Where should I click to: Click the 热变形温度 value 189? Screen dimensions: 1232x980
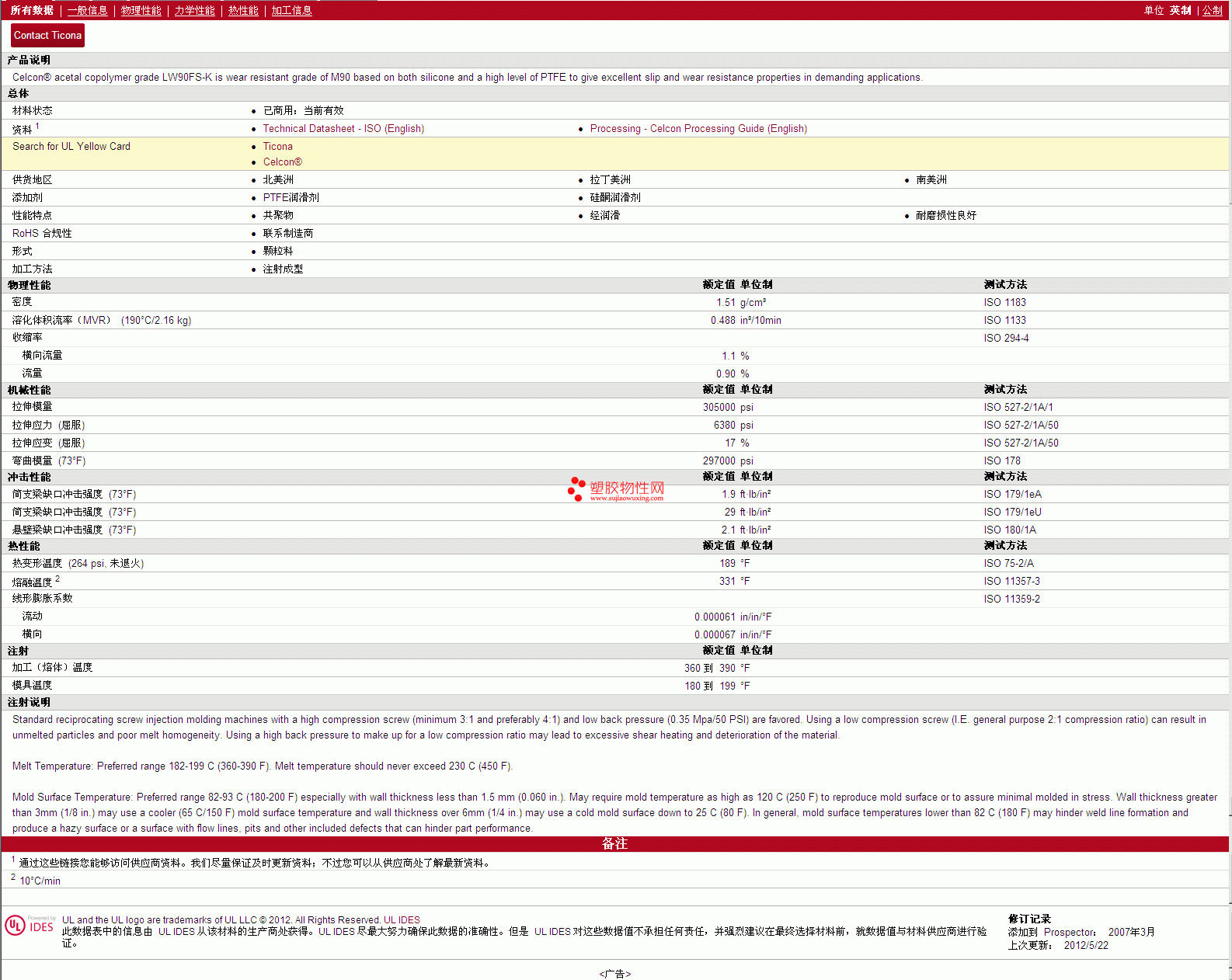(x=728, y=564)
